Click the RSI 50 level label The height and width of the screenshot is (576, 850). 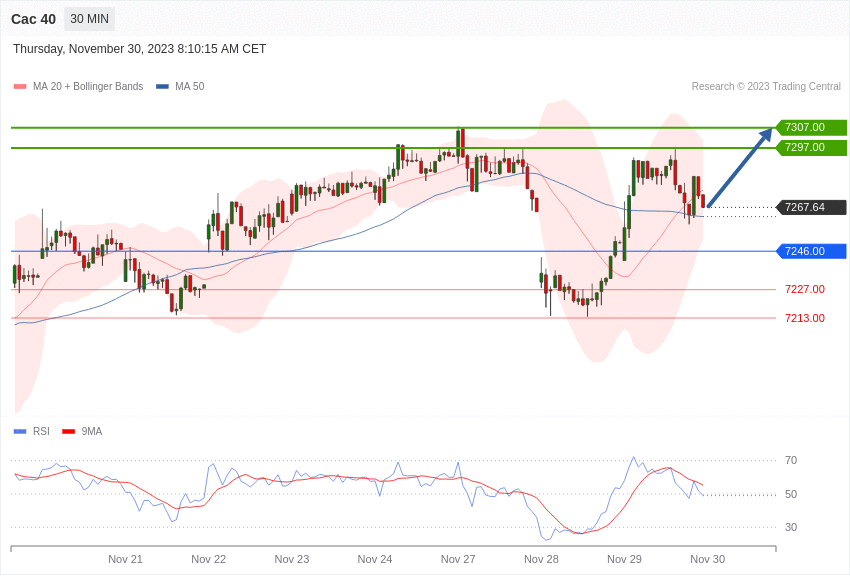click(x=791, y=494)
